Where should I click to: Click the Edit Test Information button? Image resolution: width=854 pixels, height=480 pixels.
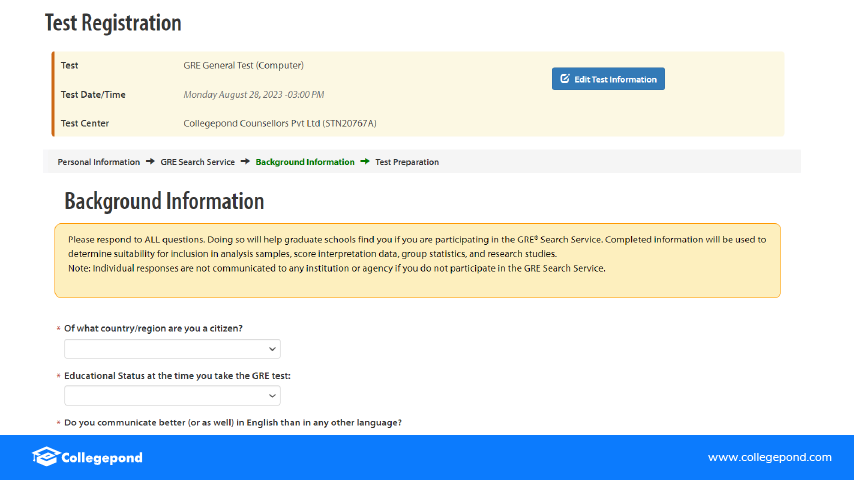click(608, 79)
